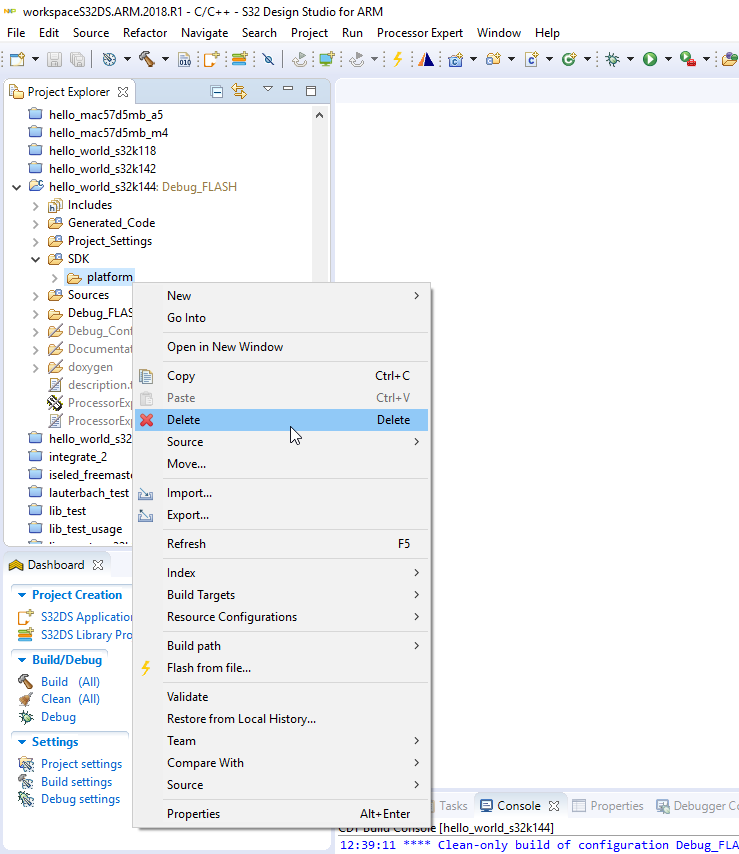Click the new C++ class toolbar icon
This screenshot has width=739, height=854.
(x=569, y=59)
